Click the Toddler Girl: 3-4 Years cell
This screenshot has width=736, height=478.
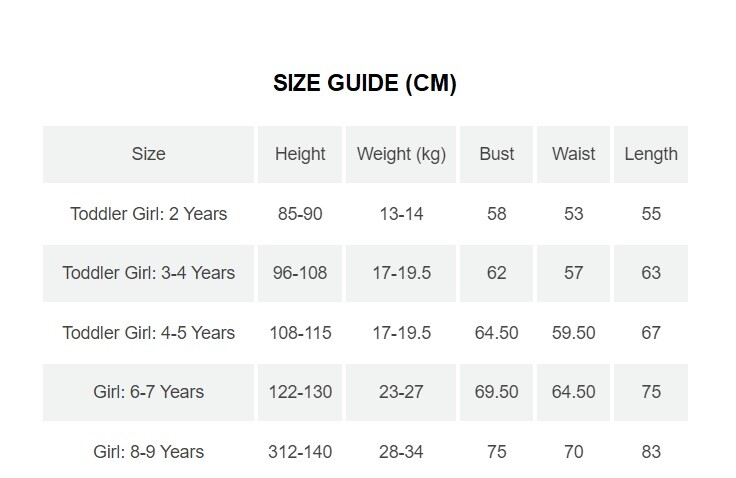click(x=148, y=273)
